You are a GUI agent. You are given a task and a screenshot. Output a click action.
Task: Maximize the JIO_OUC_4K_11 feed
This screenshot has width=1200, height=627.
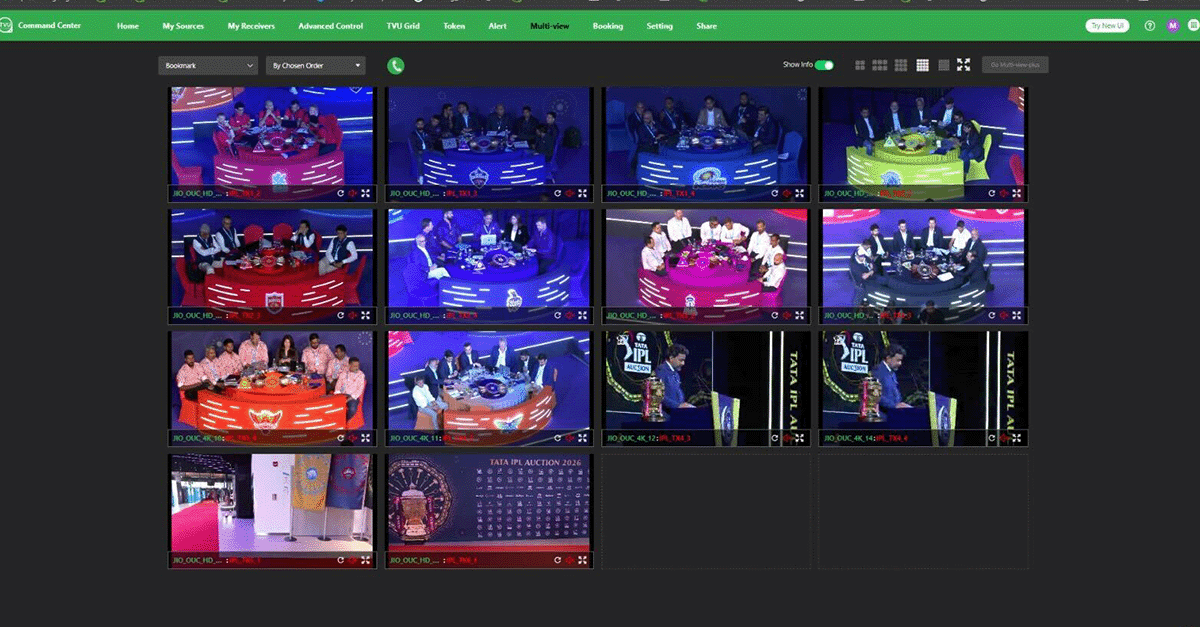[x=582, y=438]
